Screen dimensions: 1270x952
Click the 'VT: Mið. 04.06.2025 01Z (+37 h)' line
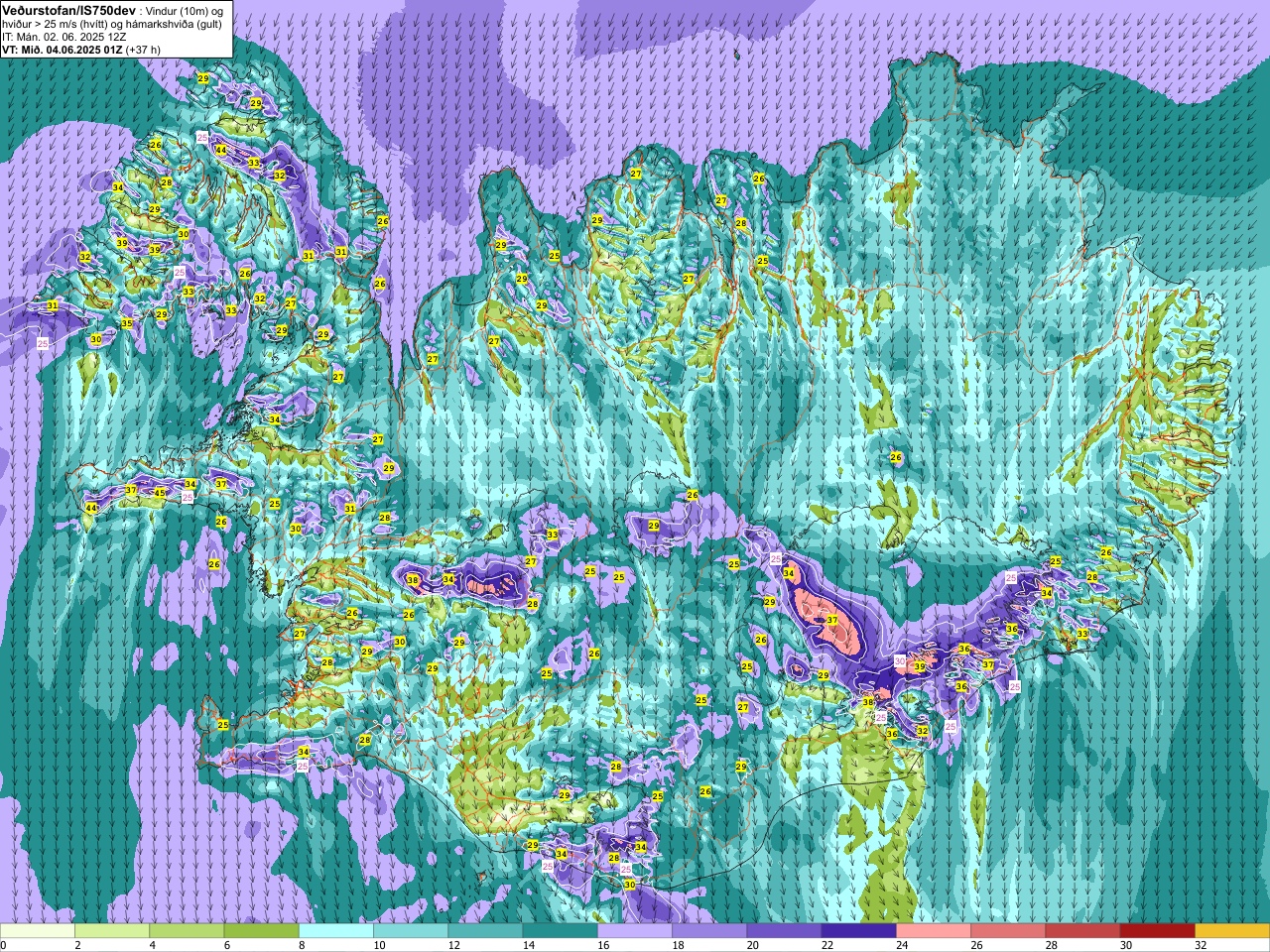click(x=81, y=50)
